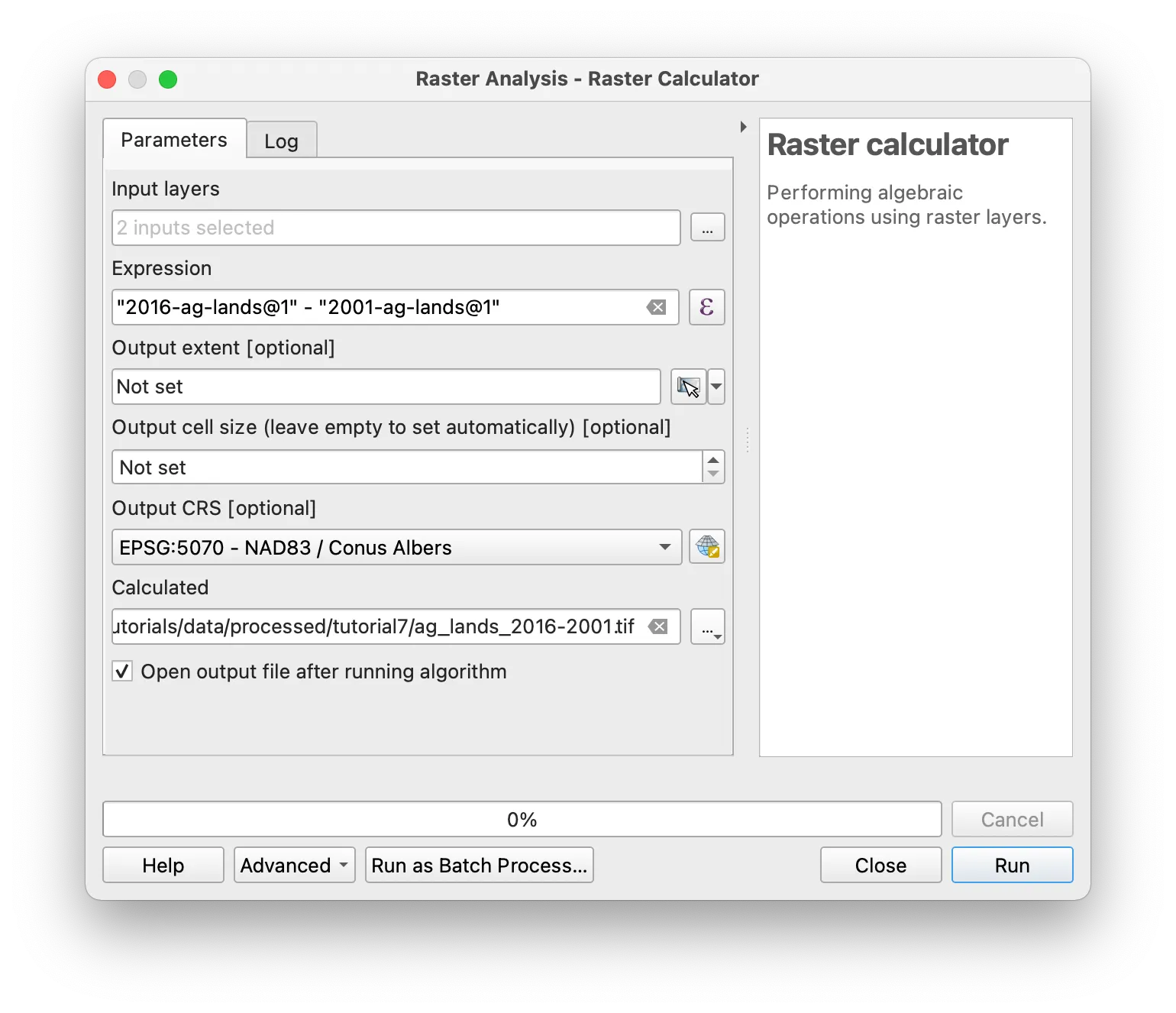This screenshot has height=1013, width=1176.
Task: Run the raster calculator algorithm
Action: click(1011, 865)
